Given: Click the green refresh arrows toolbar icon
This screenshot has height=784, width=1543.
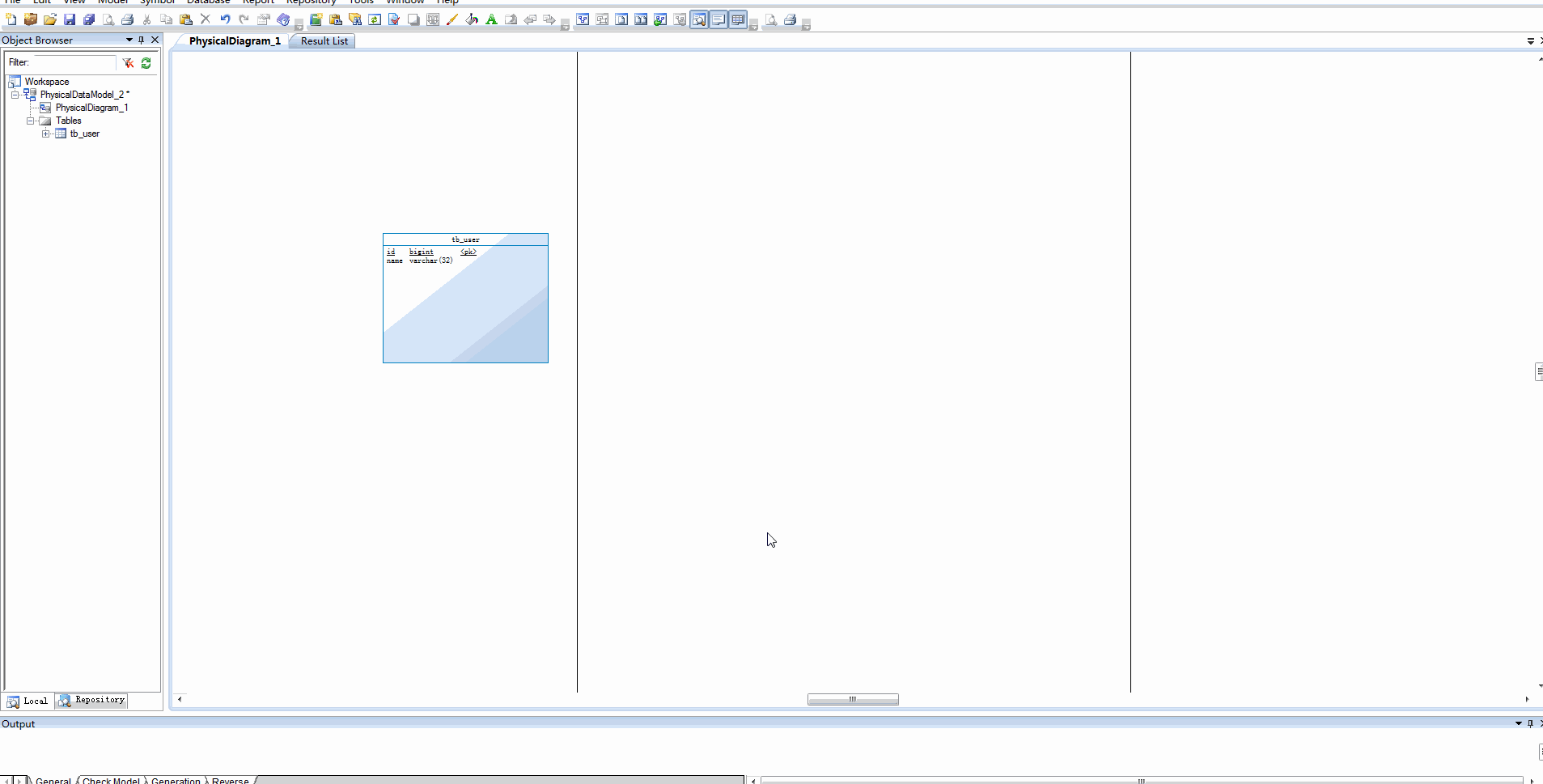Looking at the screenshot, I should [375, 19].
